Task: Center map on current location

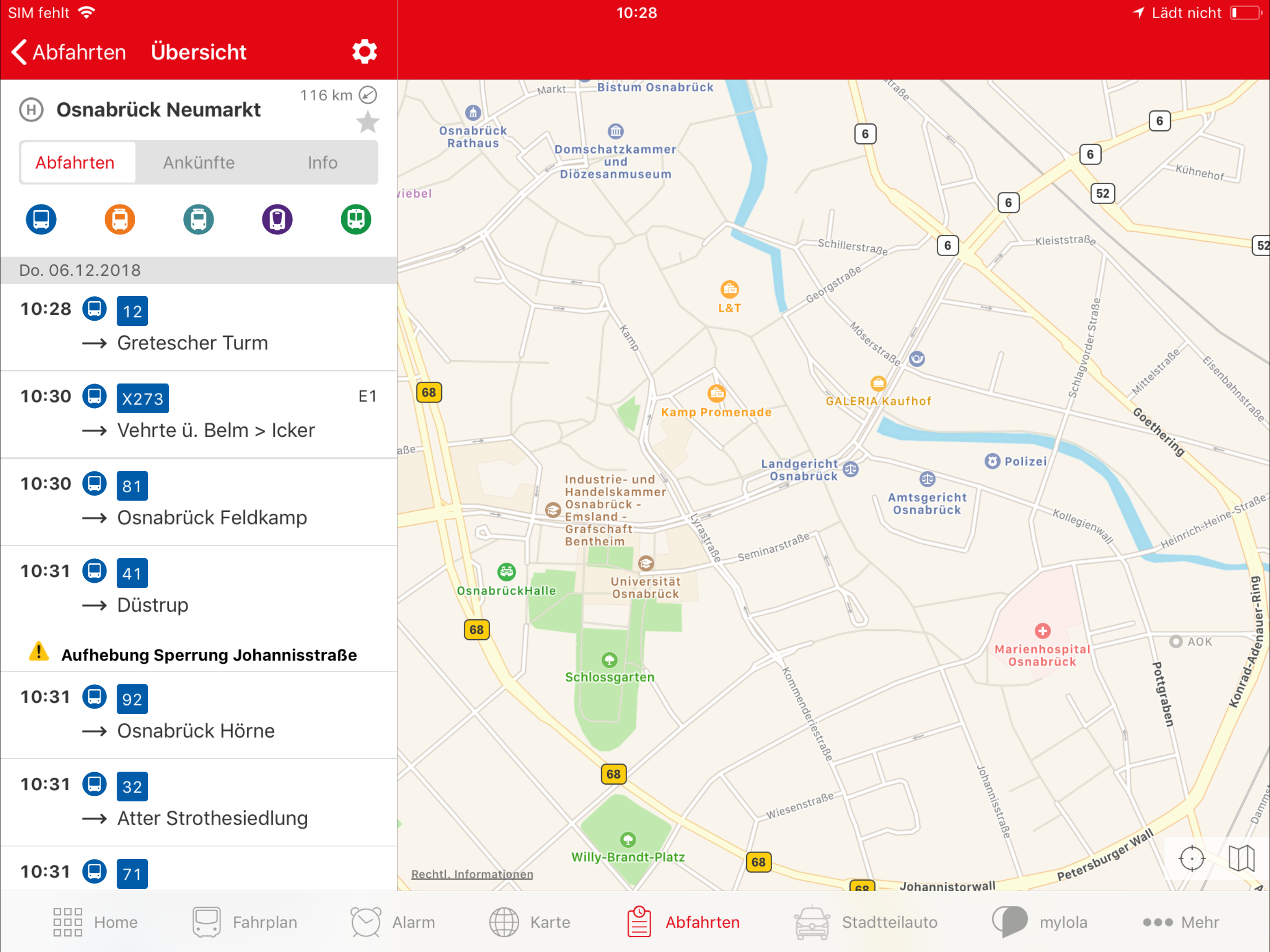Action: (1191, 859)
